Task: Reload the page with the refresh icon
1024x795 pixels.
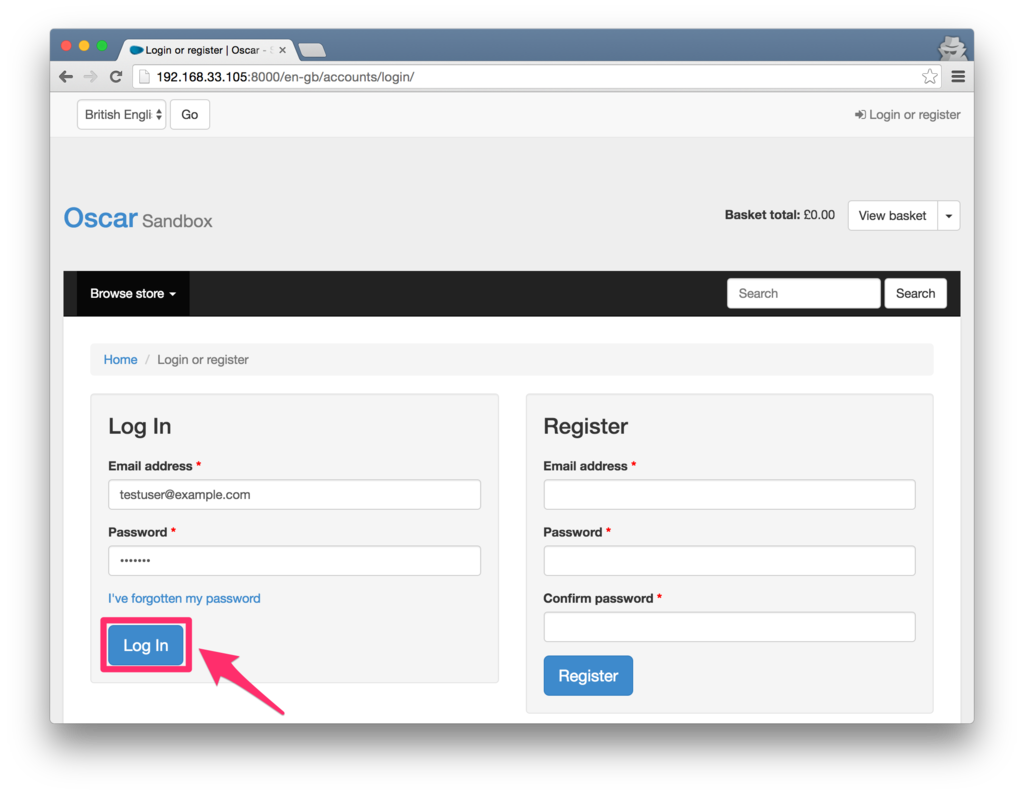Action: (116, 76)
